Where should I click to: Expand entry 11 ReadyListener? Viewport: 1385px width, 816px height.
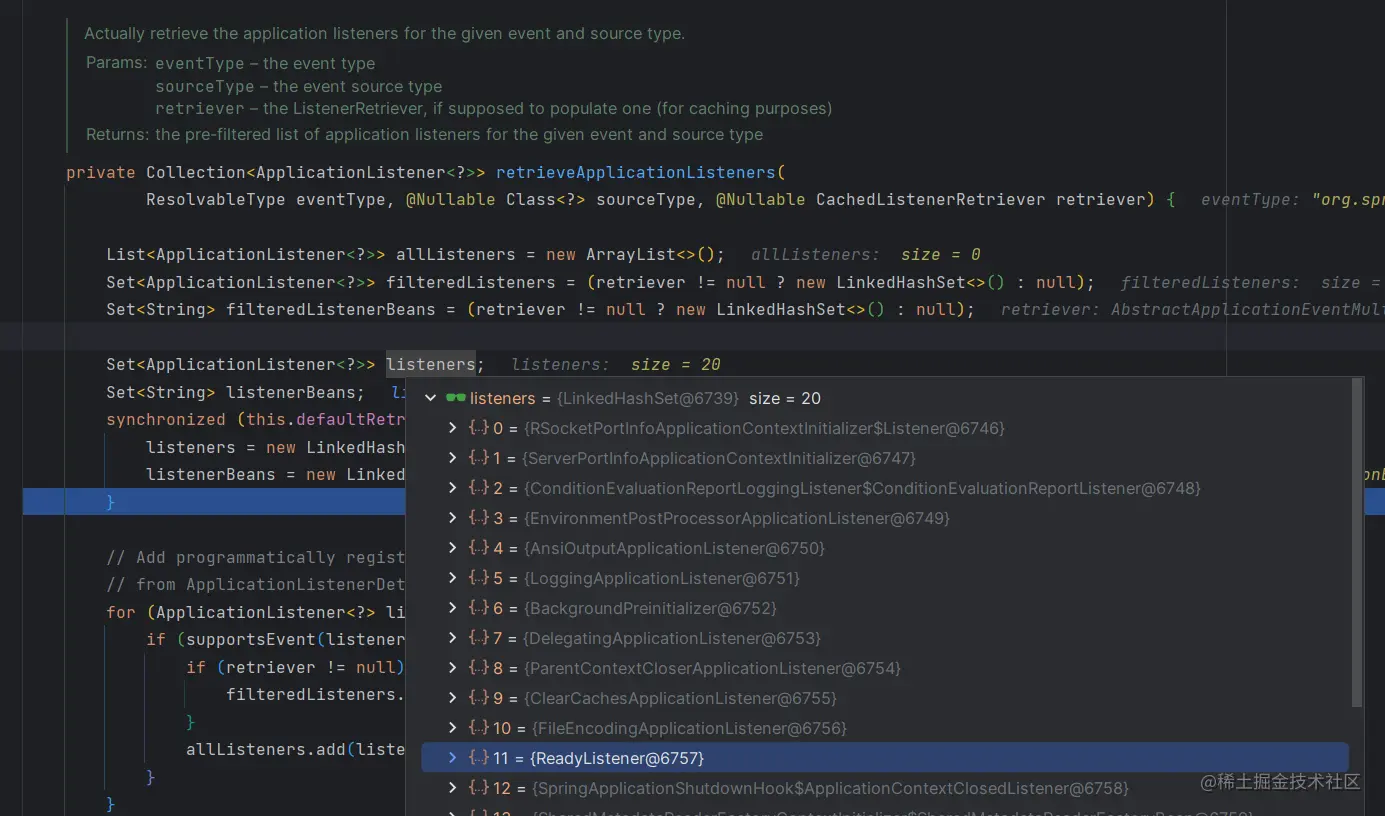click(x=452, y=758)
